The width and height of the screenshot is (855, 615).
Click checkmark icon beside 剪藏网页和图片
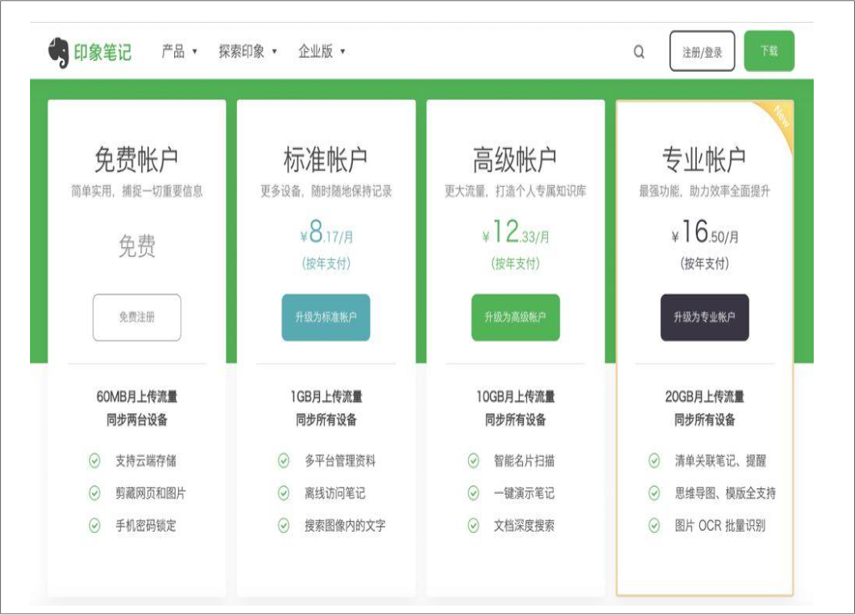tap(94, 493)
